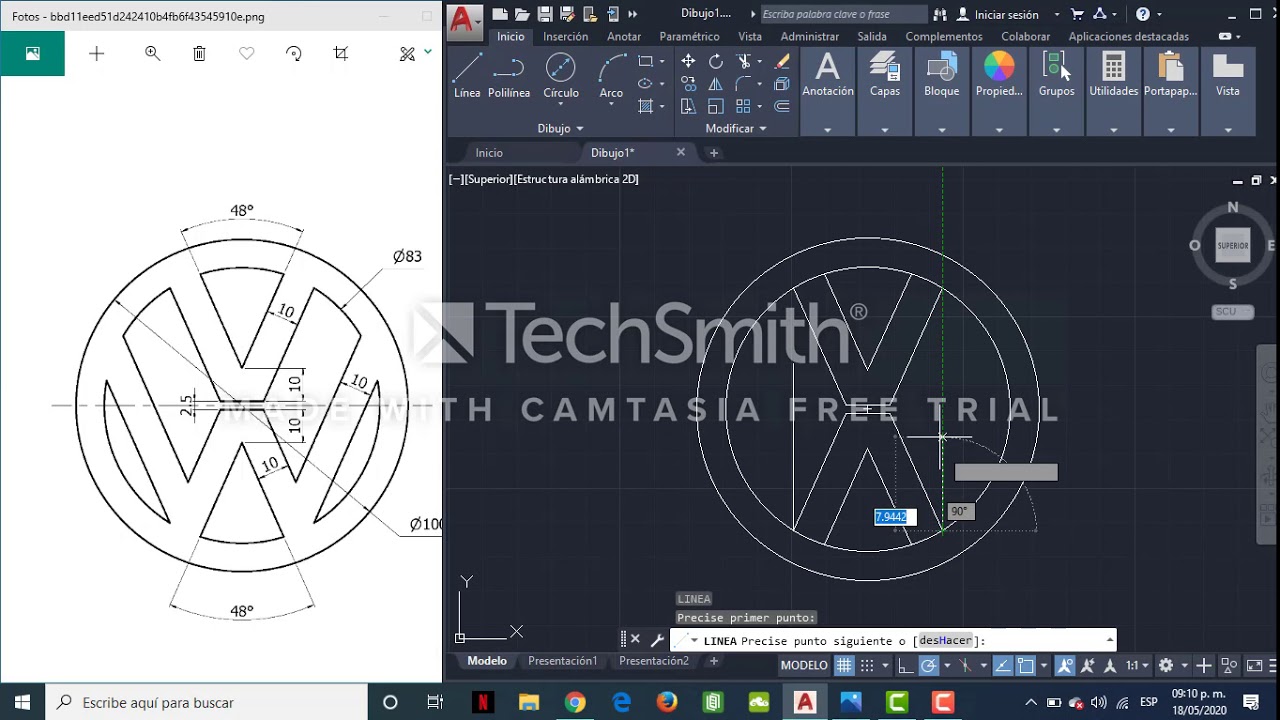Switch to the Inicio file tab
Screen dimensions: 1280x720
(x=489, y=153)
